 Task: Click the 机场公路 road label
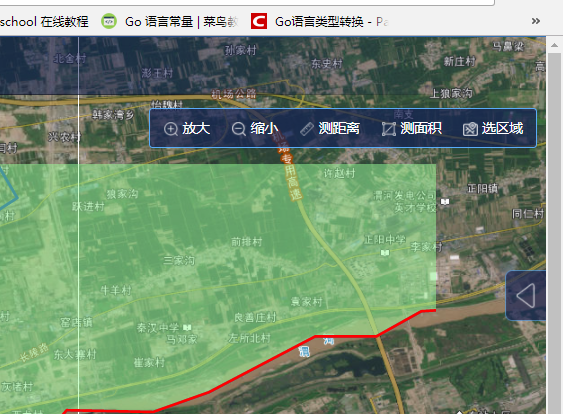coord(234,94)
